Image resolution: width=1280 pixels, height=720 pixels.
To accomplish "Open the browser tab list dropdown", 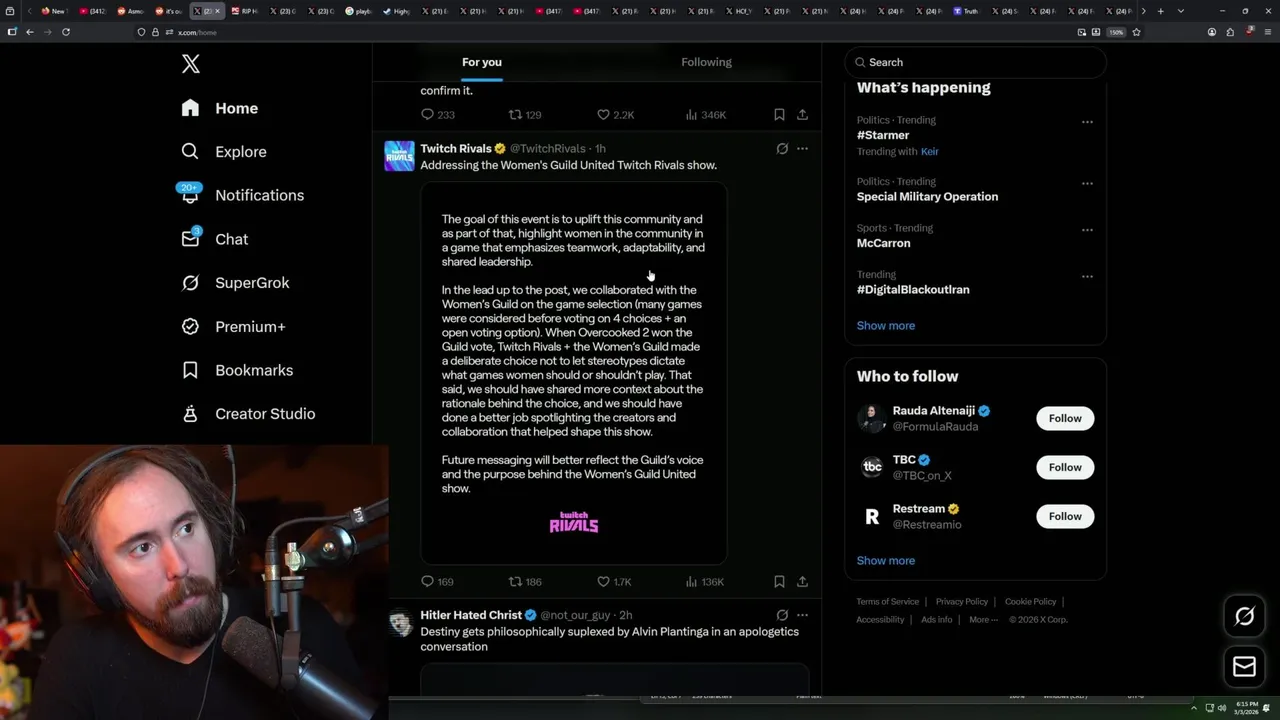I will click(1181, 11).
